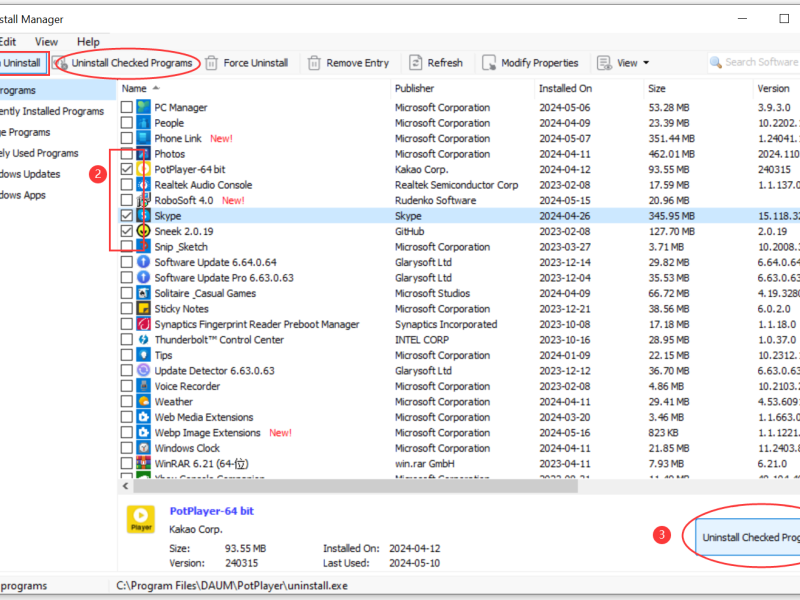Uncheck the Sneek 2.0.19 checkbox

(127, 231)
